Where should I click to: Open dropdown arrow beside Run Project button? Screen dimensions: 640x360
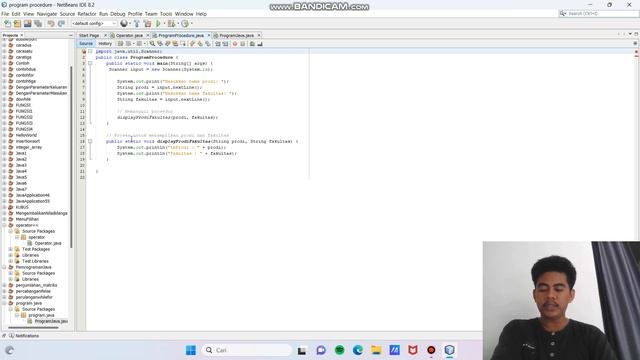164,24
